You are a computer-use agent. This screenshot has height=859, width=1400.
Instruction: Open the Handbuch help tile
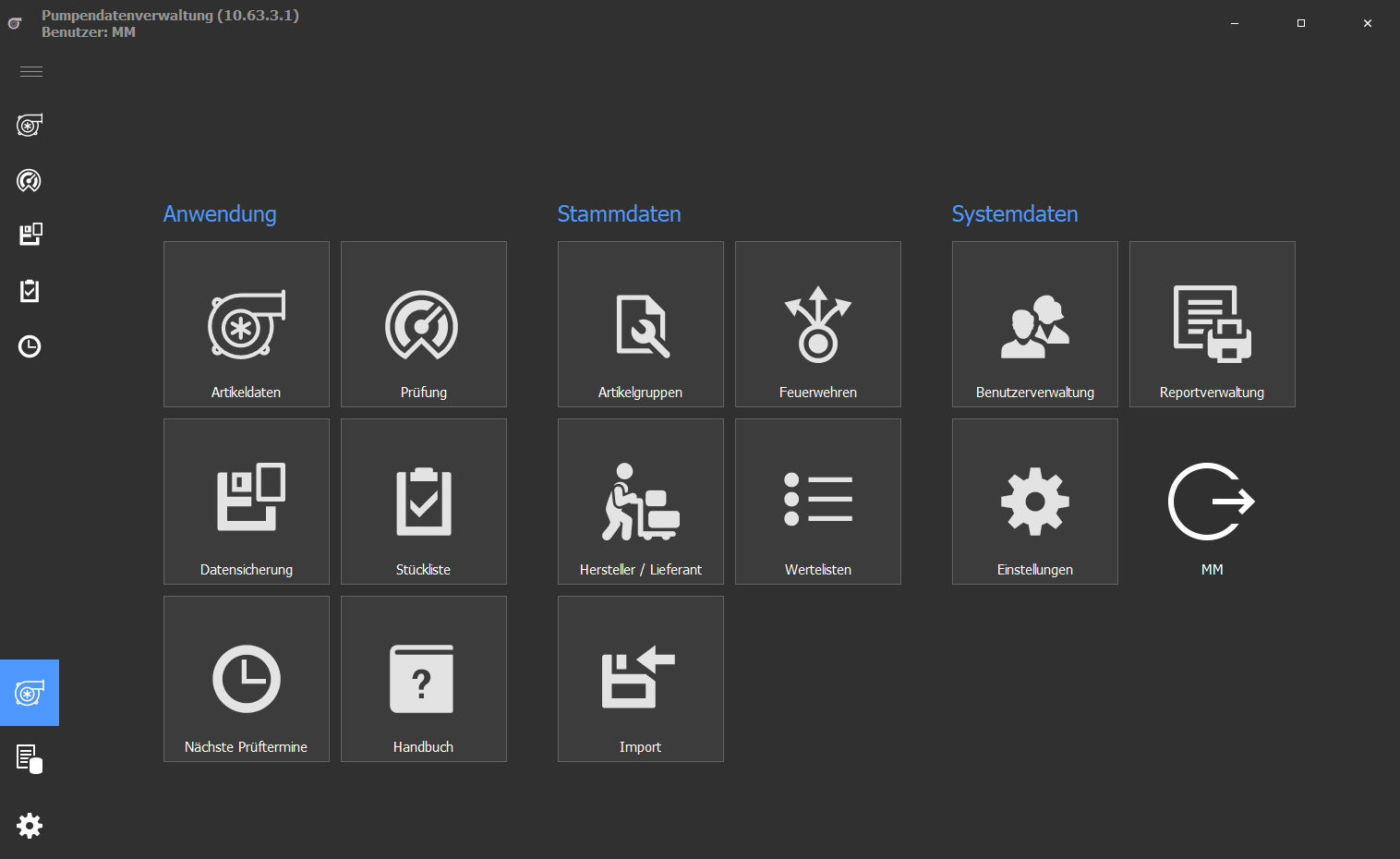pyautogui.click(x=424, y=679)
